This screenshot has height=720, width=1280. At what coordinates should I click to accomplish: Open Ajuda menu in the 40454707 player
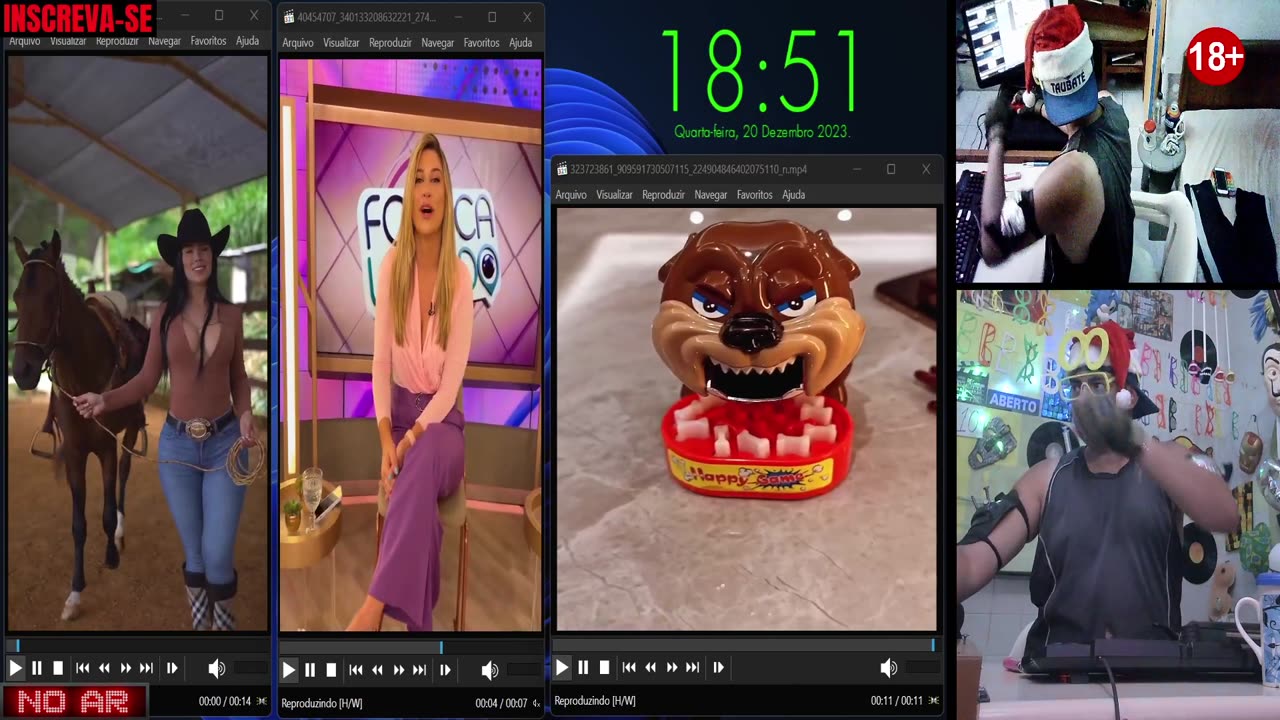[521, 43]
